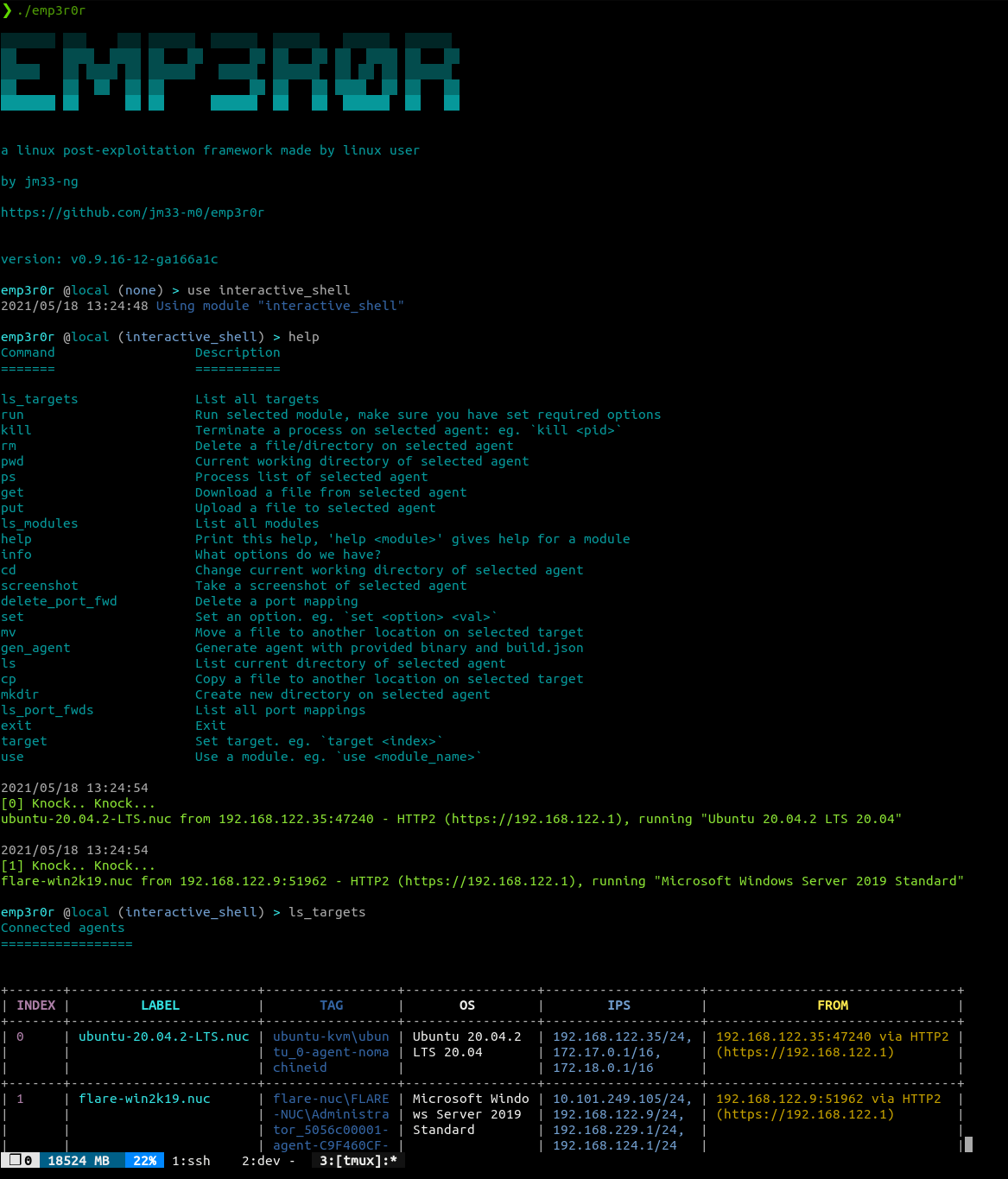This screenshot has height=1179, width=1008.
Task: Click the EMP3R0R ASCII banner logo
Action: pos(230,72)
